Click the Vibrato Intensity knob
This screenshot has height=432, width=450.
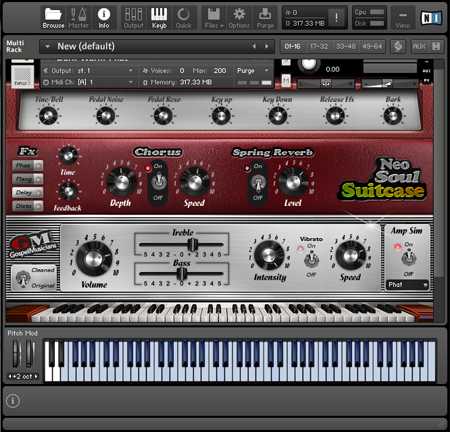[268, 256]
